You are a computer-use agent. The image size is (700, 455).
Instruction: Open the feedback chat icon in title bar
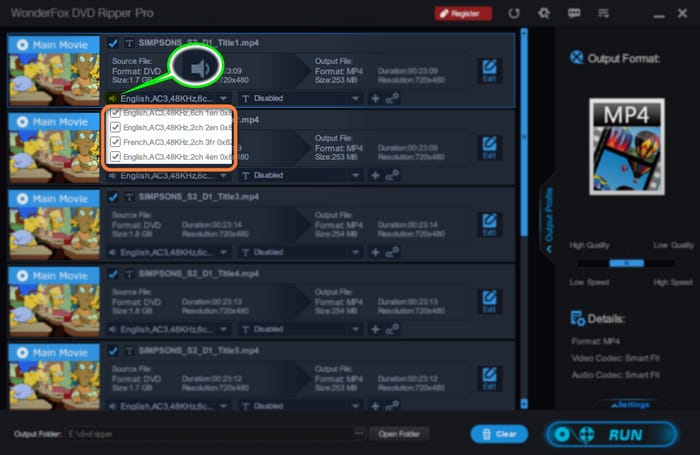(x=573, y=13)
